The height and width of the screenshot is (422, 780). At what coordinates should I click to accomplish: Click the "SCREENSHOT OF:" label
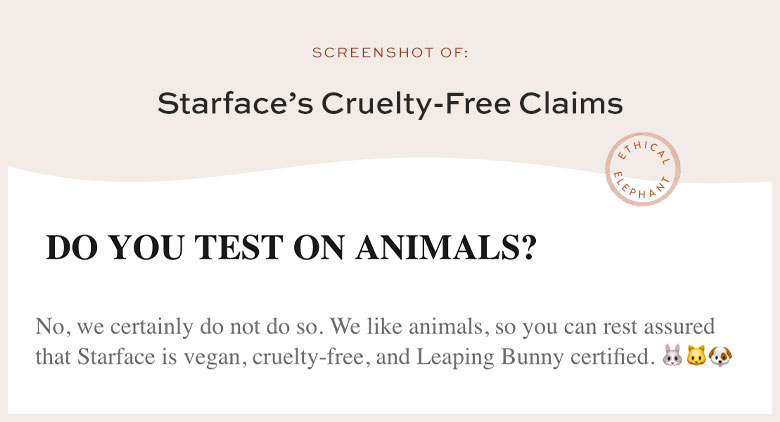pyautogui.click(x=390, y=53)
